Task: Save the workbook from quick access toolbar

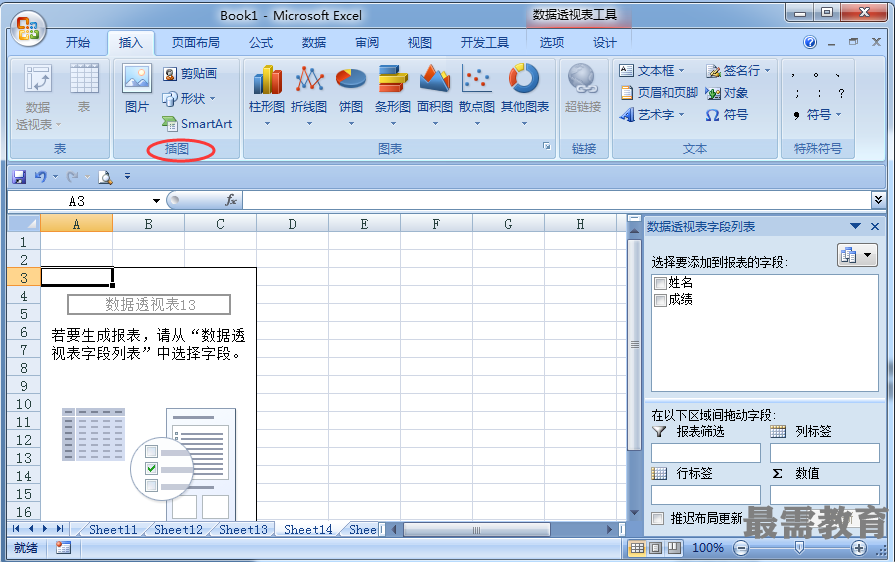Action: coord(19,177)
